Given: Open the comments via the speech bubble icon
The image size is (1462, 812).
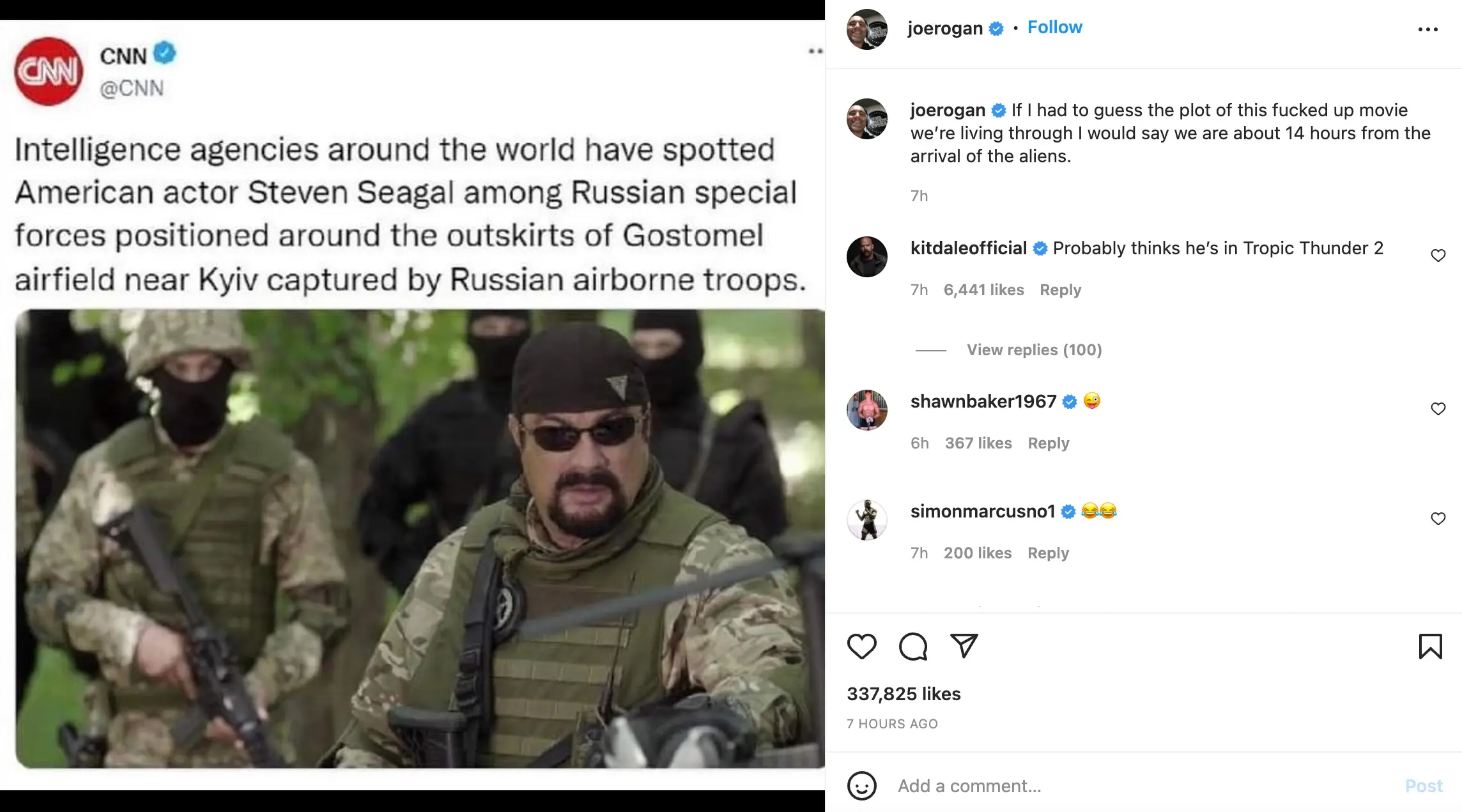Looking at the screenshot, I should [913, 647].
